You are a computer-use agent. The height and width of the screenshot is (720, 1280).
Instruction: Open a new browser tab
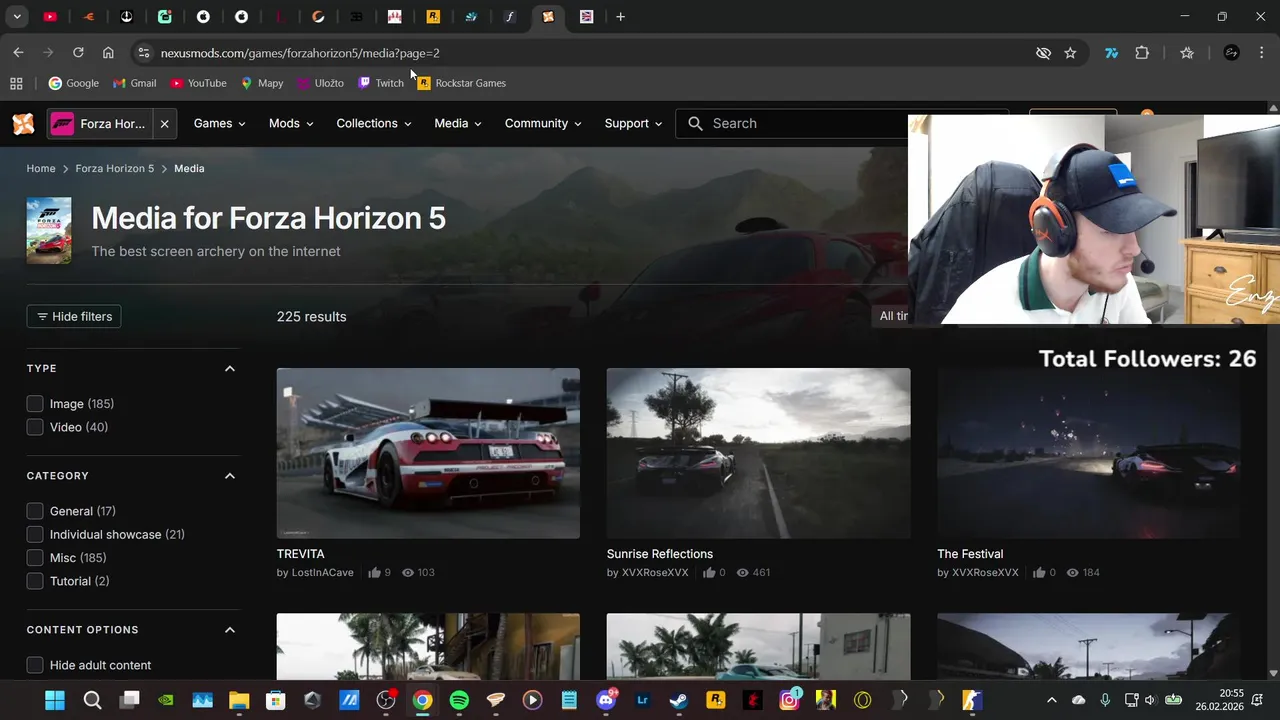pos(620,17)
